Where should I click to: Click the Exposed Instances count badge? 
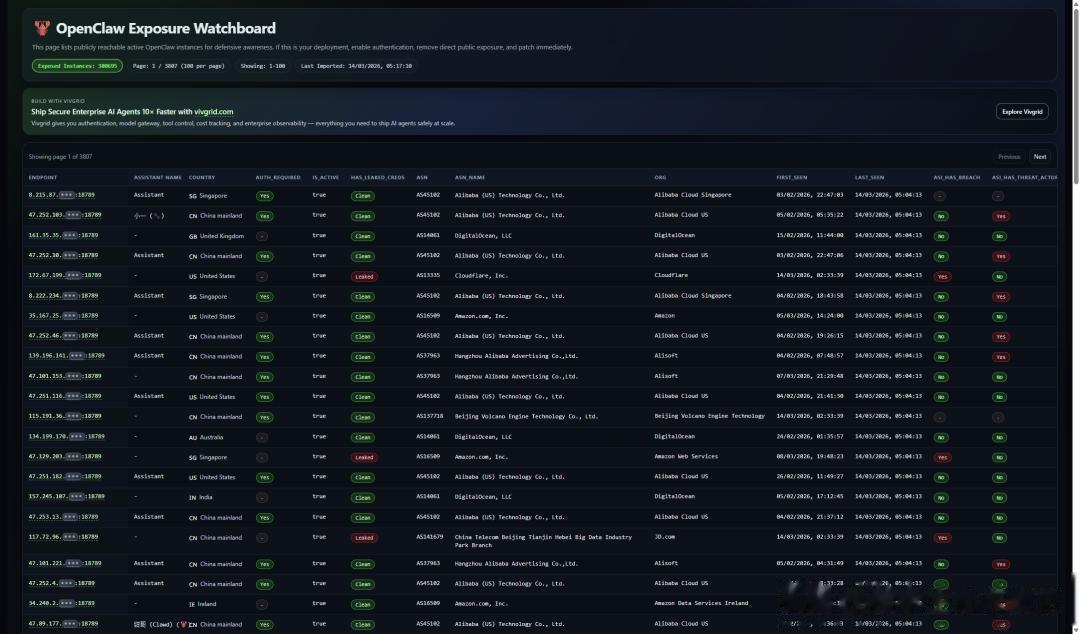[x=77, y=66]
